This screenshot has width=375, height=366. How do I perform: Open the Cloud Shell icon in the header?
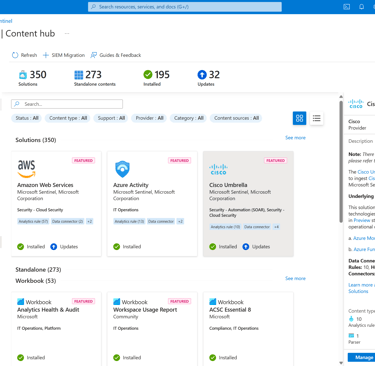coord(347,7)
